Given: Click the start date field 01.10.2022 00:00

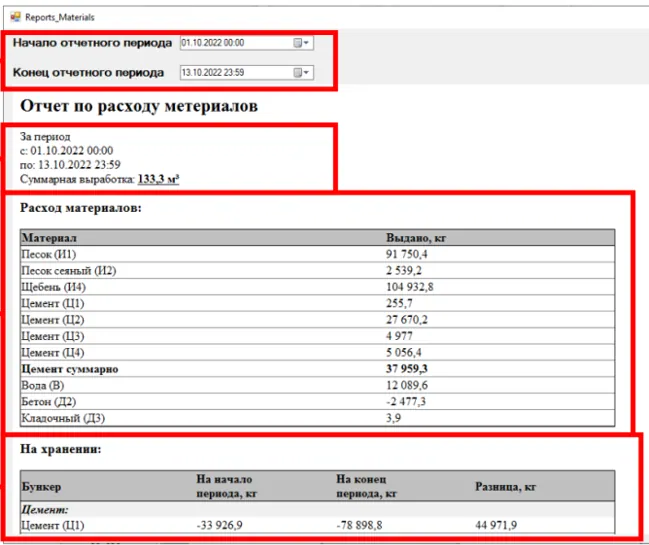Looking at the screenshot, I should (x=247, y=43).
